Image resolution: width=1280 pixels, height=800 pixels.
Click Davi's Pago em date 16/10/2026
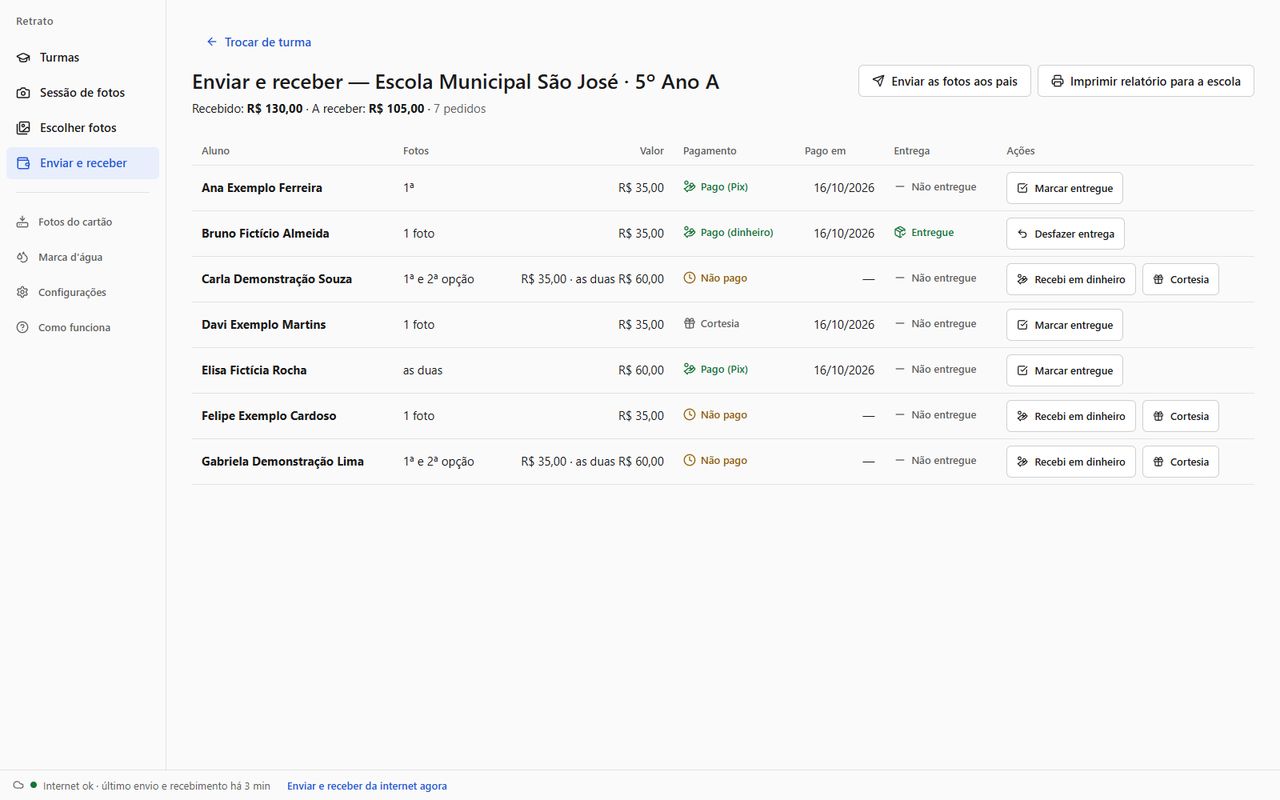[x=844, y=325]
